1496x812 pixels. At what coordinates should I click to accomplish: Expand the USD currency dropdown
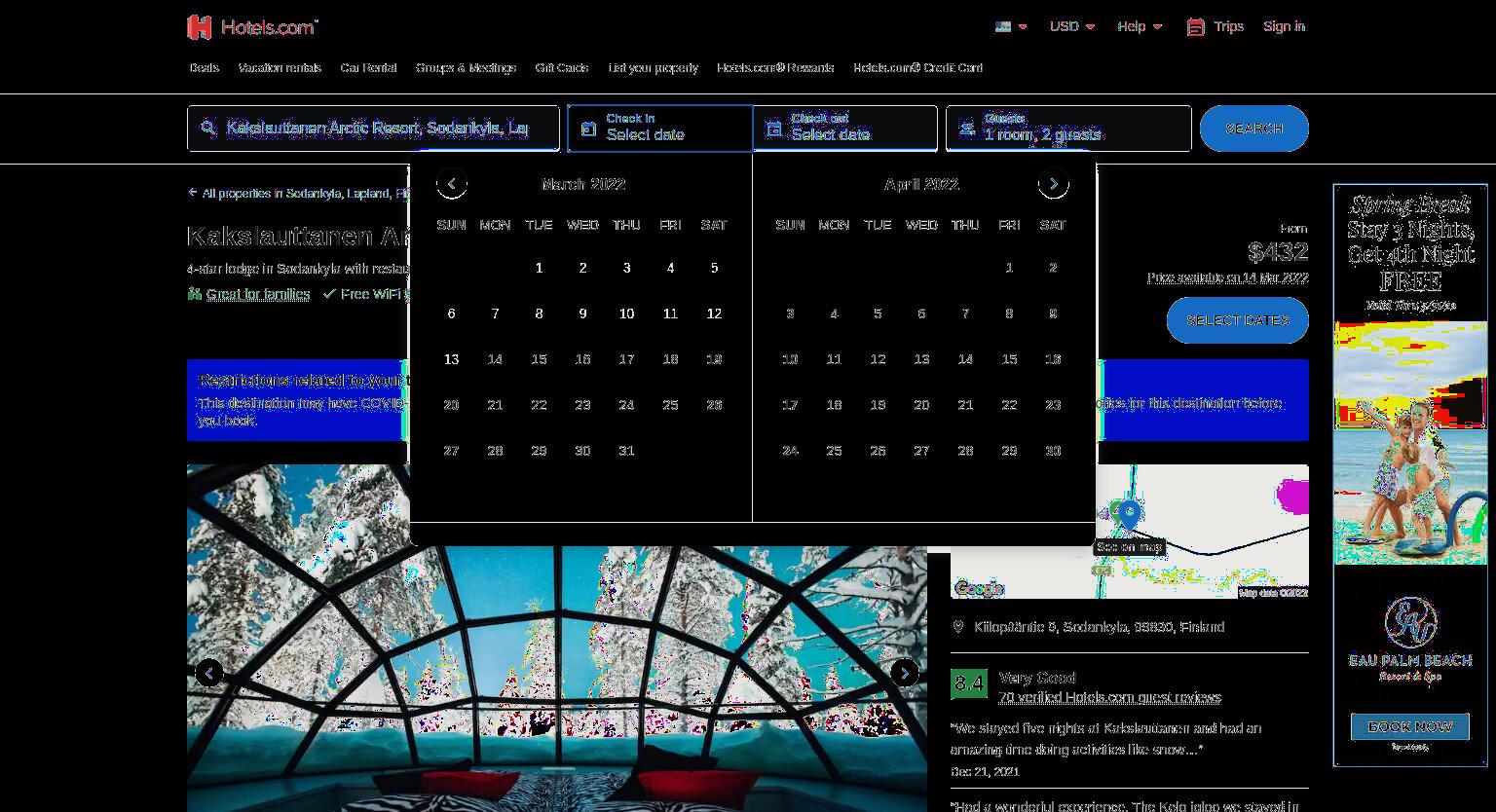click(1072, 26)
